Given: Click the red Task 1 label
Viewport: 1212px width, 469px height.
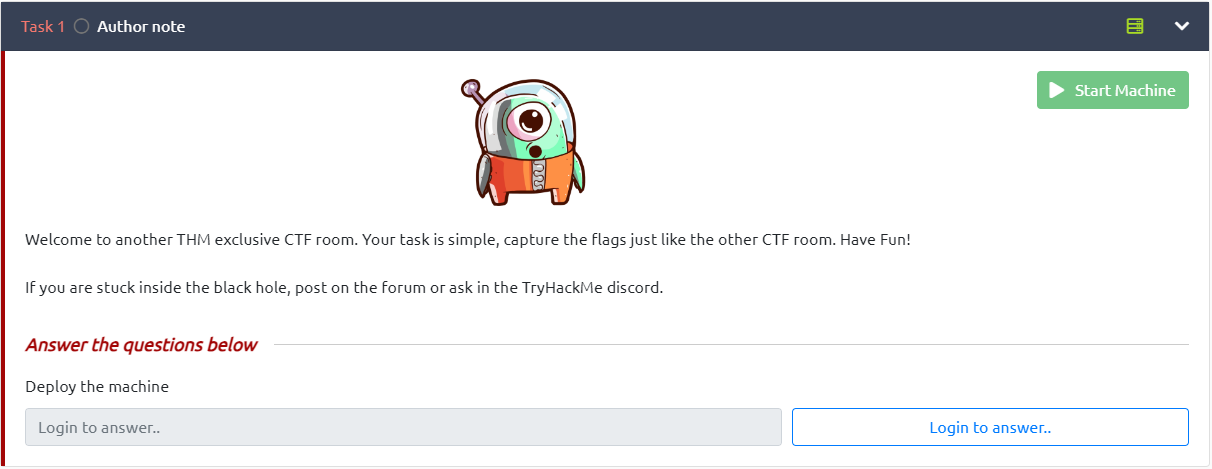Looking at the screenshot, I should coord(43,27).
